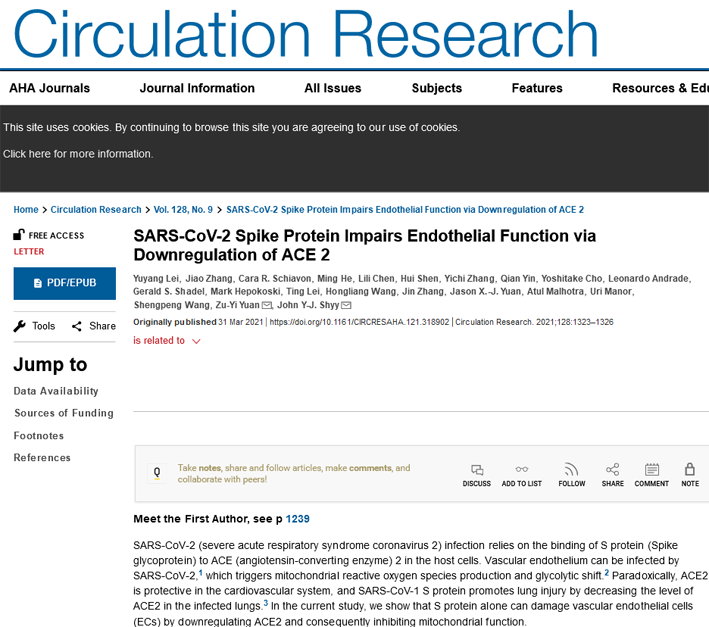Download the article via PDF/EPUB button

coord(65,283)
